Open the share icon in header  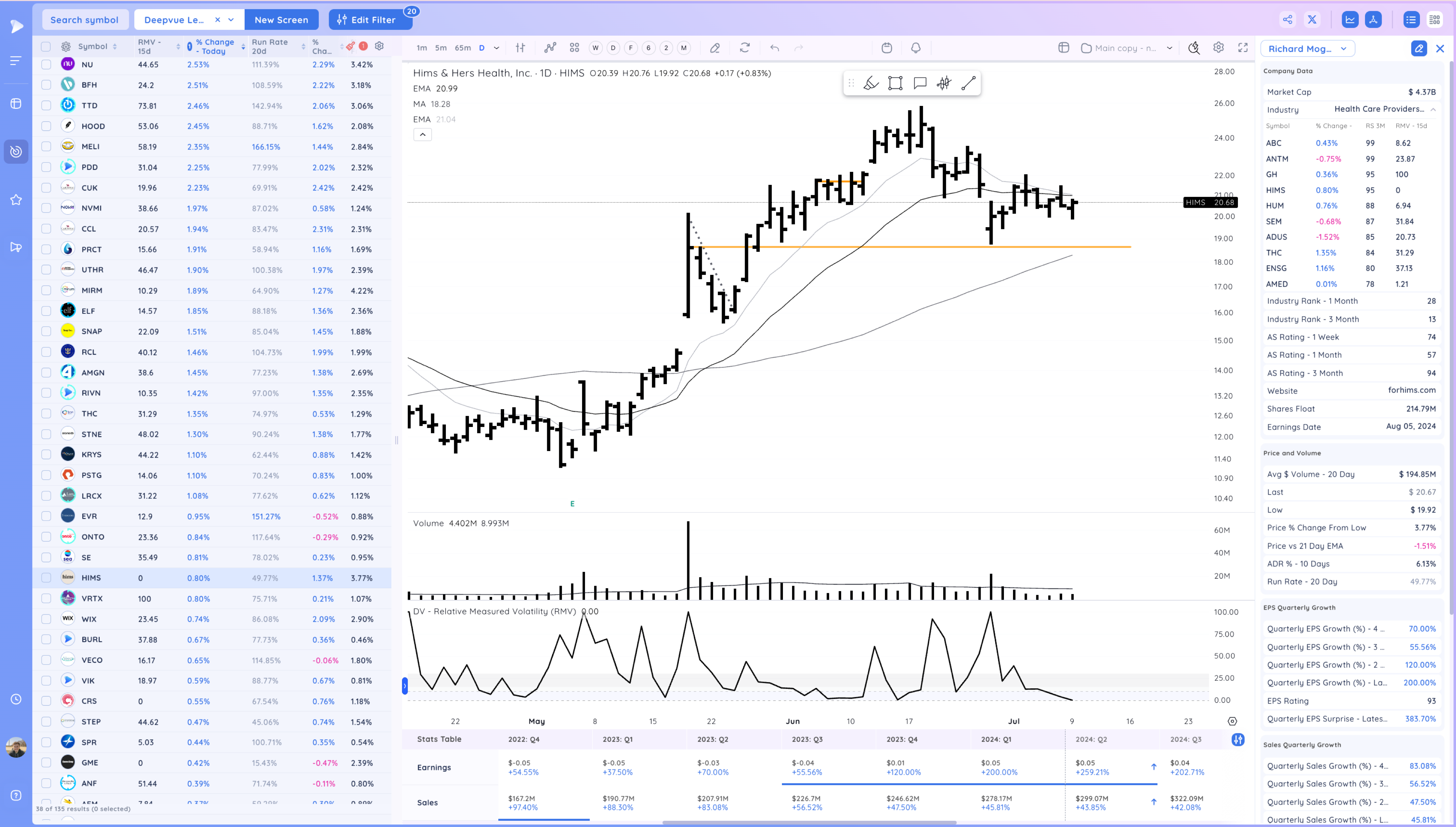1287,20
